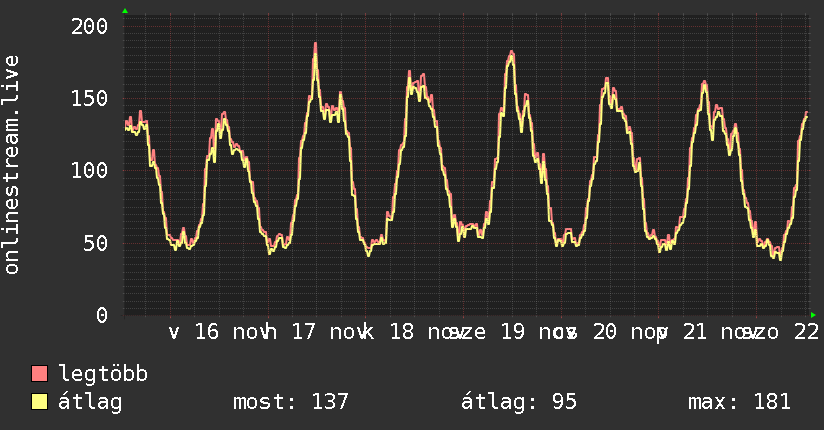Viewport: 824px width, 430px height.
Task: Click the green arrow atop the y-axis
Action: click(125, 11)
